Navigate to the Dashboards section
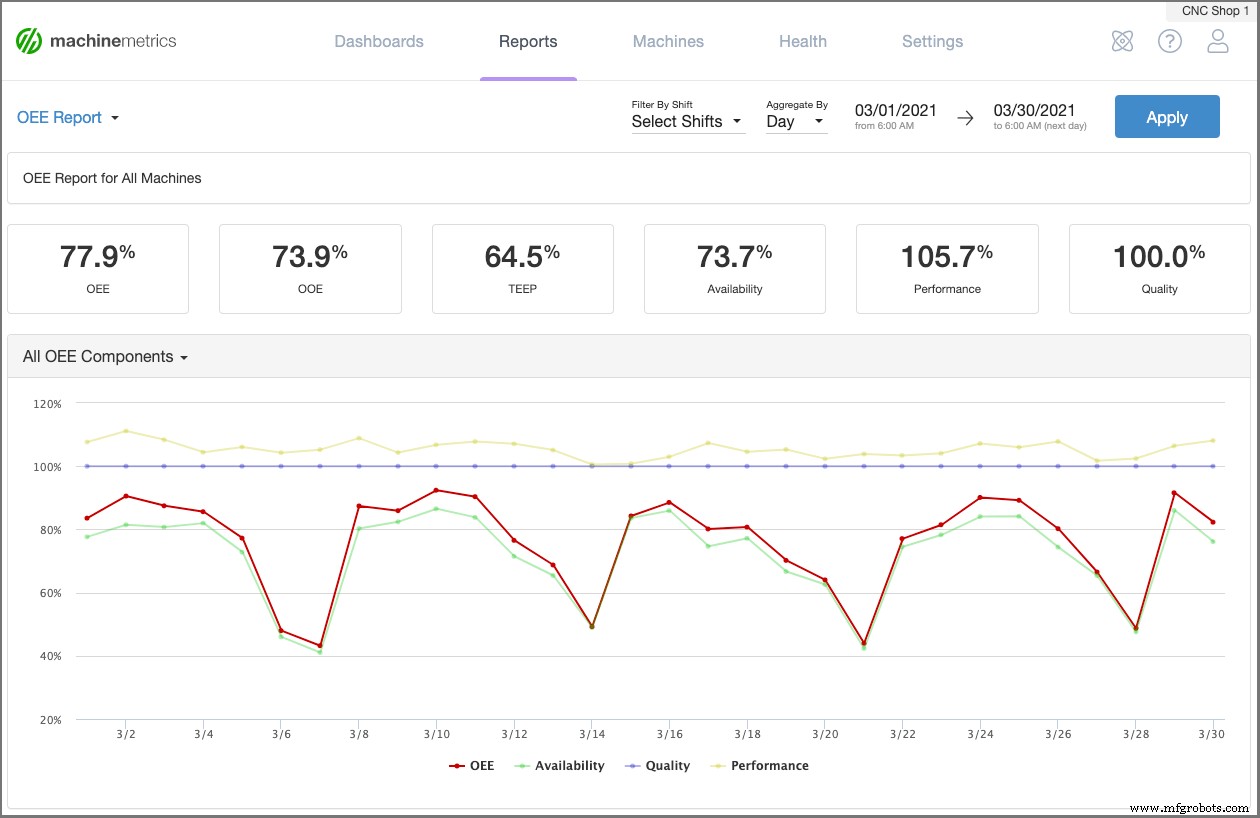Screen dimensions: 1260x818 point(379,41)
